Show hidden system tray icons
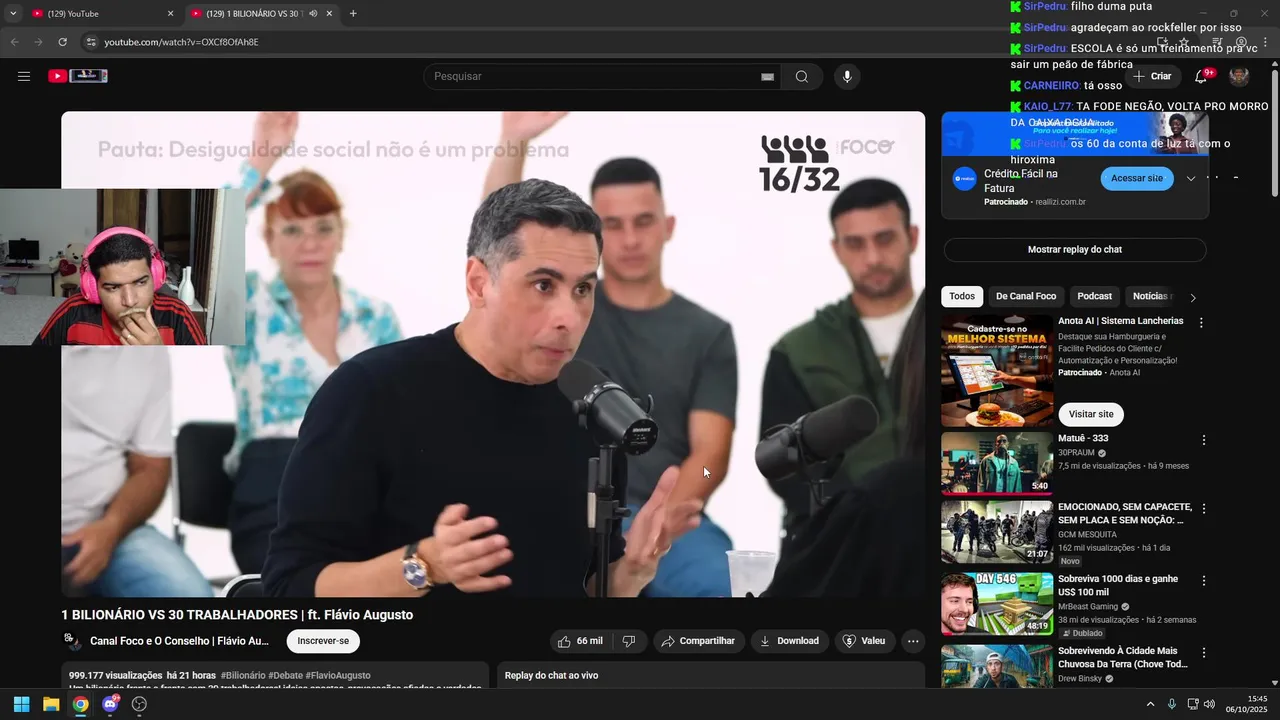 click(1150, 704)
